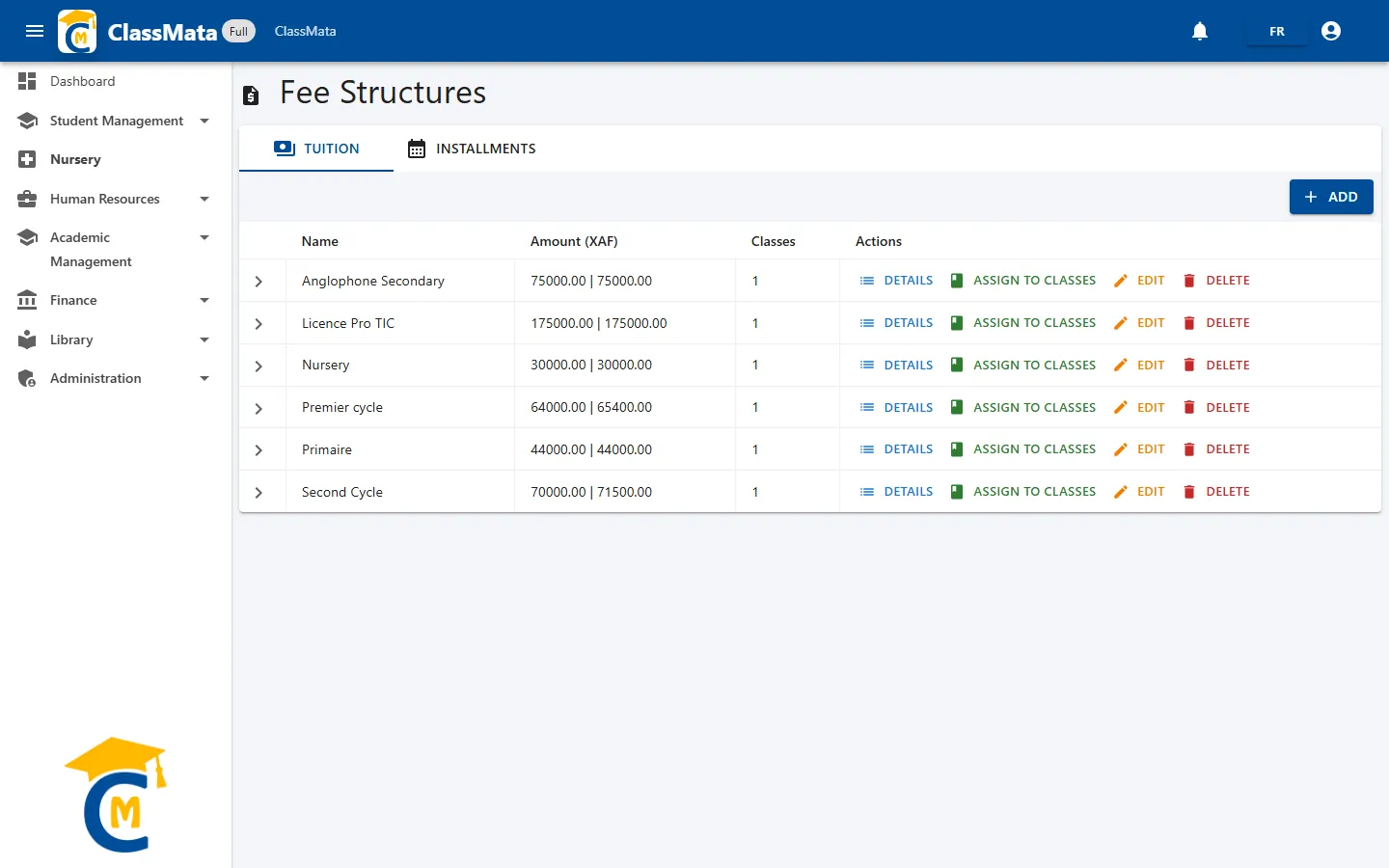Expand the Human Resources dropdown arrow
Viewport: 1389px width, 868px height.
(x=204, y=199)
